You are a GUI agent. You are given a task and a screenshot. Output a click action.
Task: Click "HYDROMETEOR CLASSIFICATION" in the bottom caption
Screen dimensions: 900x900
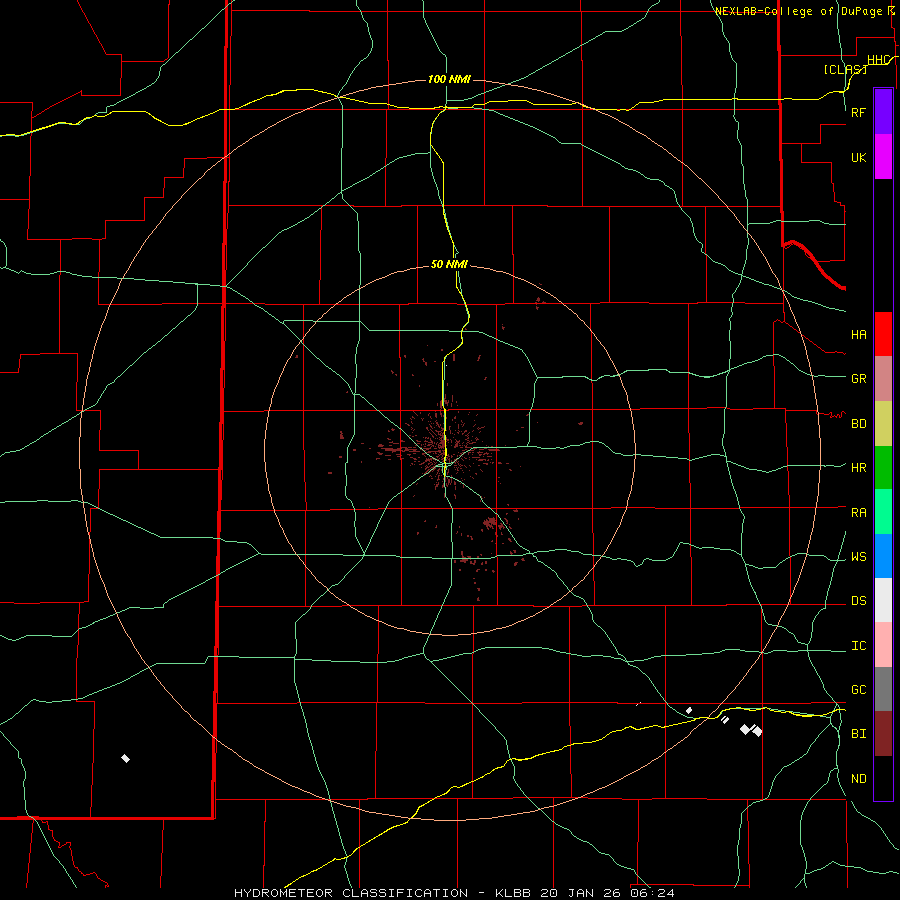click(351, 893)
